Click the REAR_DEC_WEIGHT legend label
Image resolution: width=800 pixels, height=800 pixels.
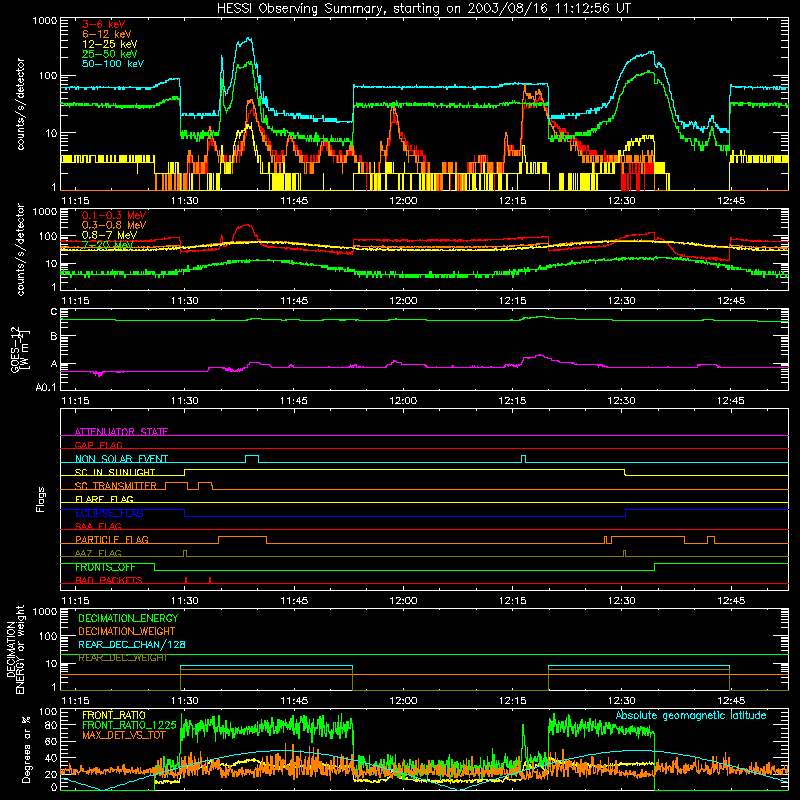point(123,658)
